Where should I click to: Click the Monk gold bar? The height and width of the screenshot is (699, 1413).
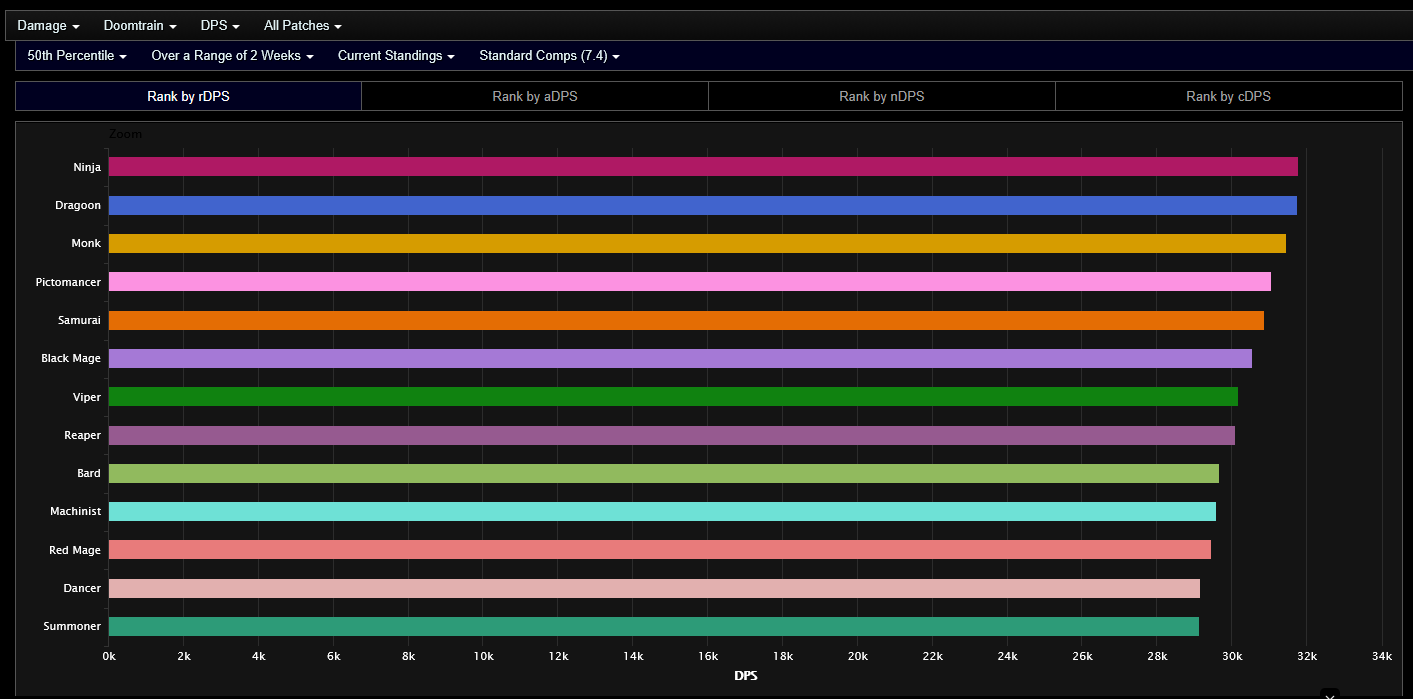point(697,243)
